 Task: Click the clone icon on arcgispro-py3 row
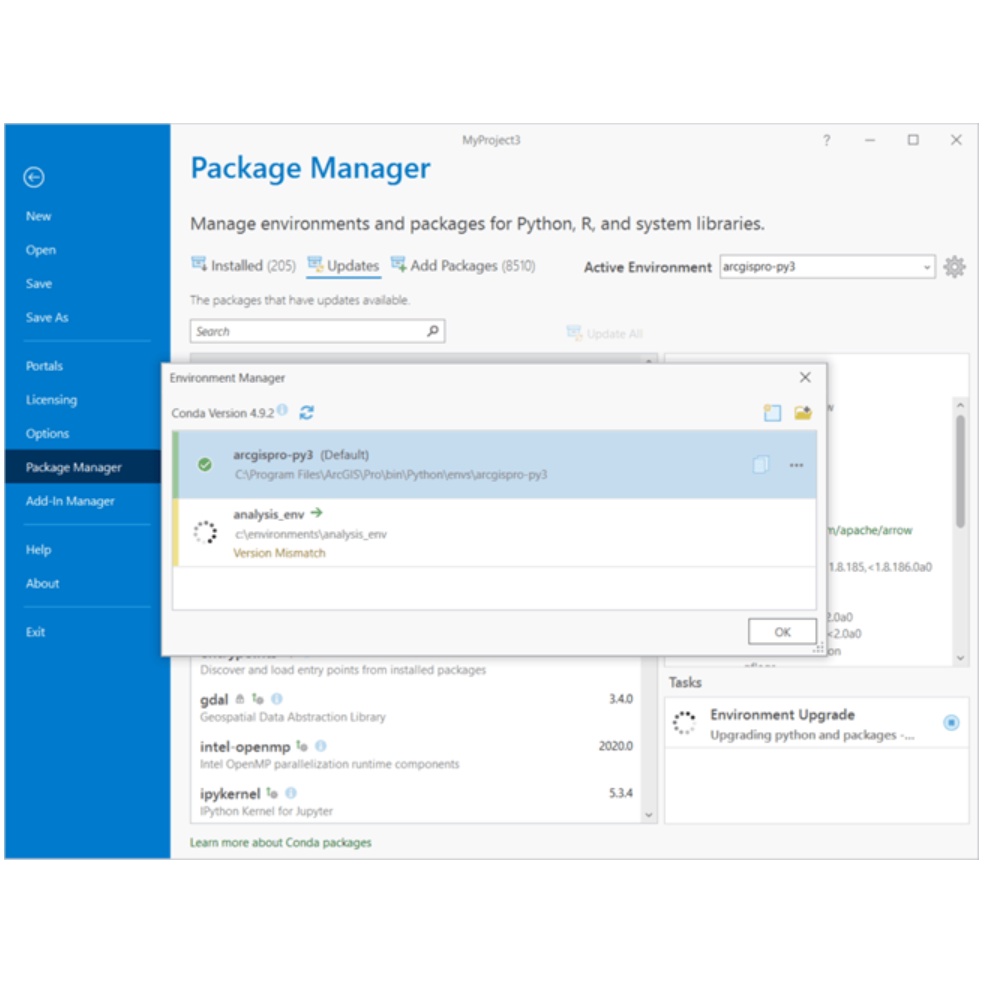[761, 465]
